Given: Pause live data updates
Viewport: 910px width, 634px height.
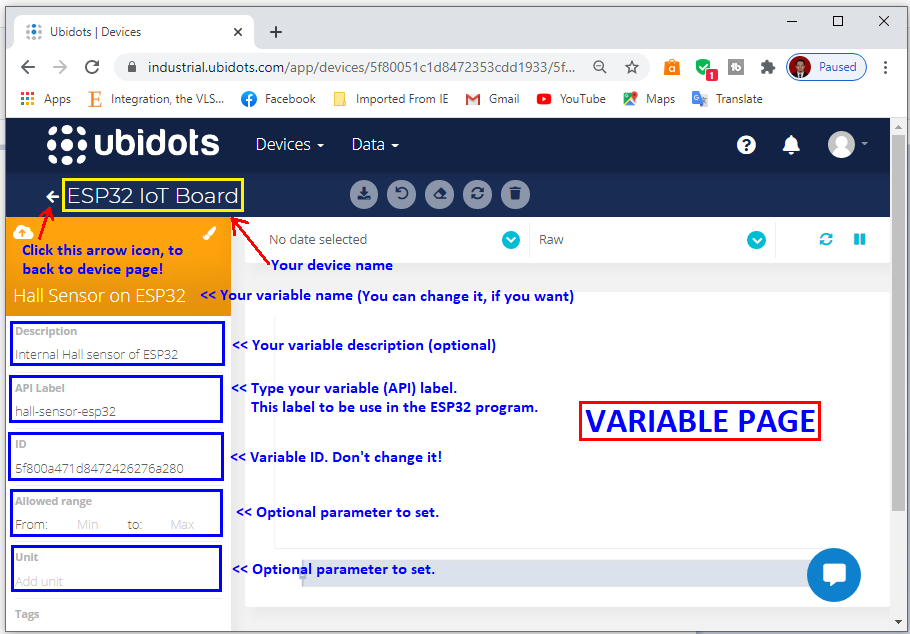Looking at the screenshot, I should 860,239.
